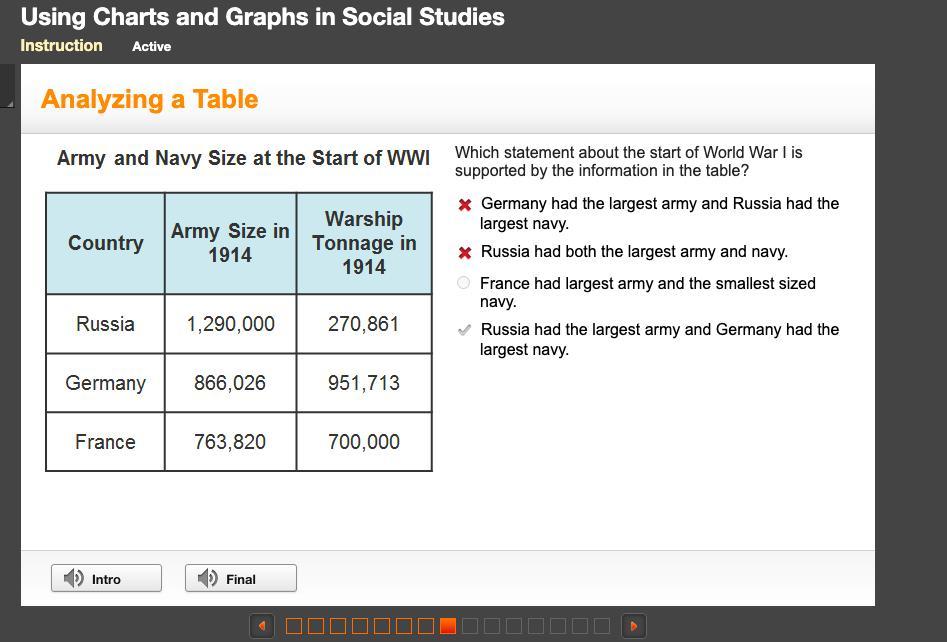Image resolution: width=947 pixels, height=642 pixels.
Task: Select the France largest army radio button
Action: pyautogui.click(x=463, y=284)
